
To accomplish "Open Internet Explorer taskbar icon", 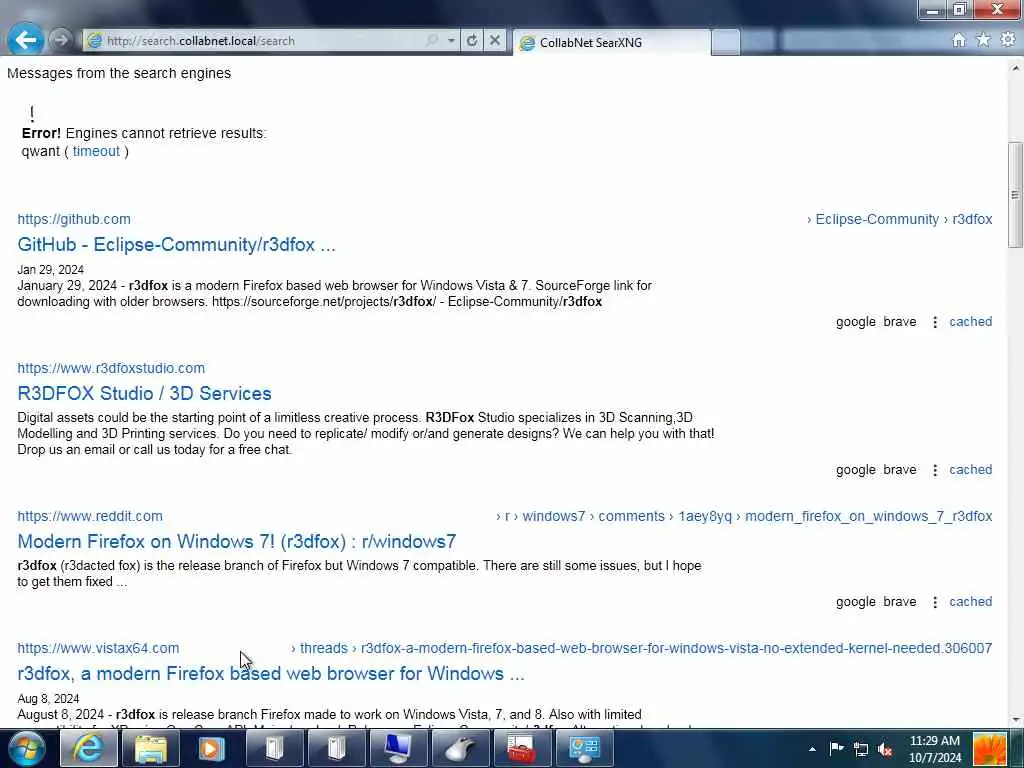I will tap(88, 748).
